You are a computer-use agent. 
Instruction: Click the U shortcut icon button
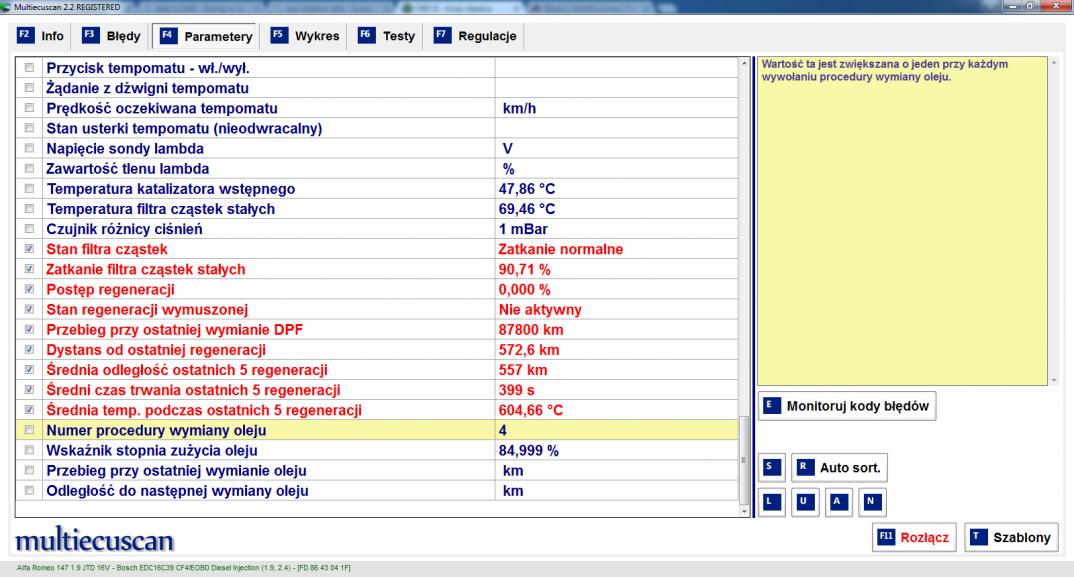click(x=803, y=500)
